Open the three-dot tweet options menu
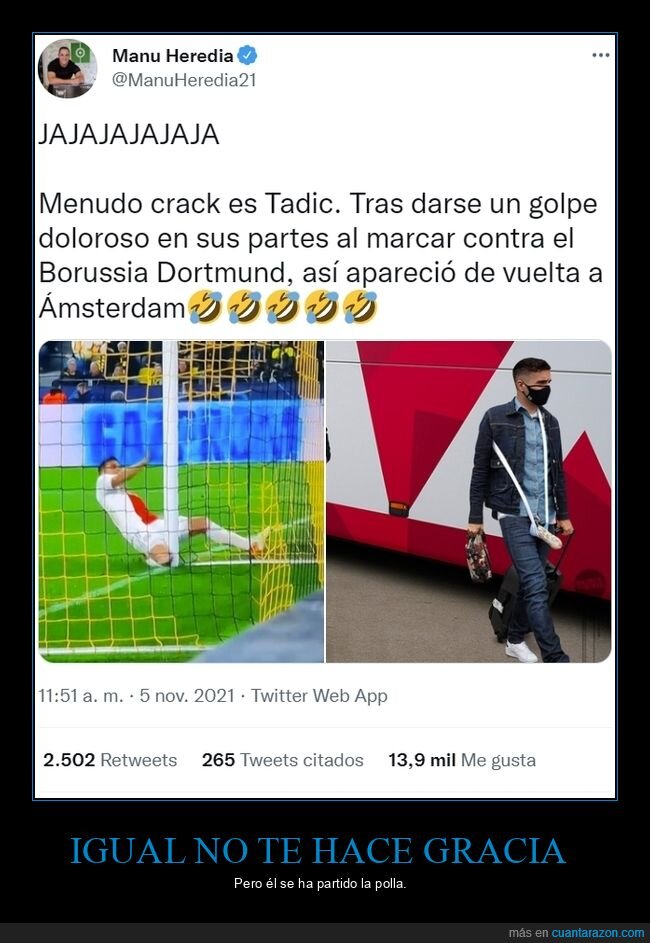Image resolution: width=650 pixels, height=943 pixels. click(x=601, y=55)
